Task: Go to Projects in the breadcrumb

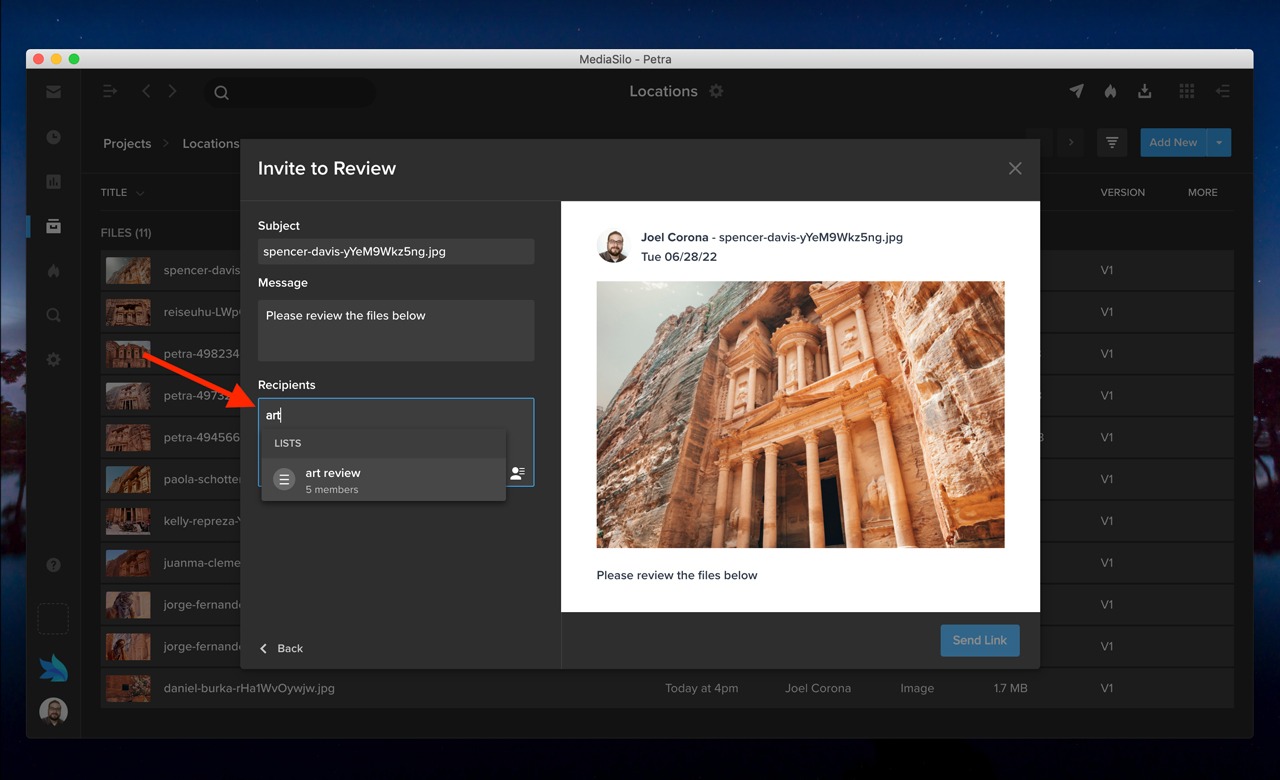Action: [x=127, y=144]
